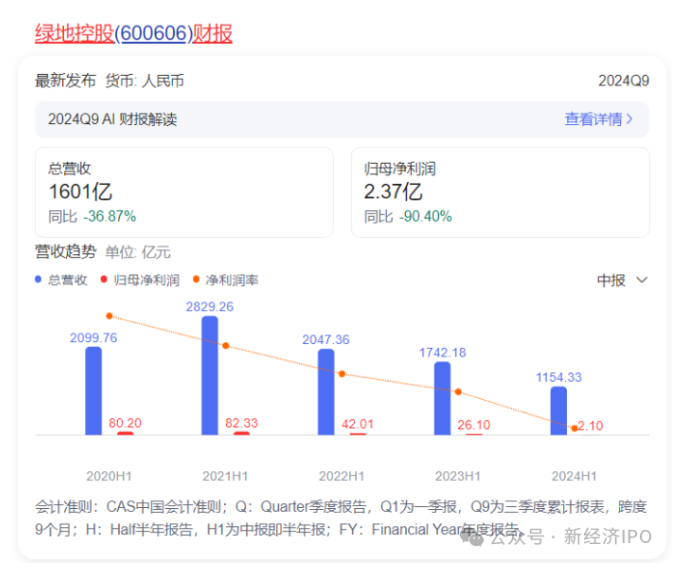Click the 2024H1 axis label
The width and height of the screenshot is (680, 569).
(574, 476)
